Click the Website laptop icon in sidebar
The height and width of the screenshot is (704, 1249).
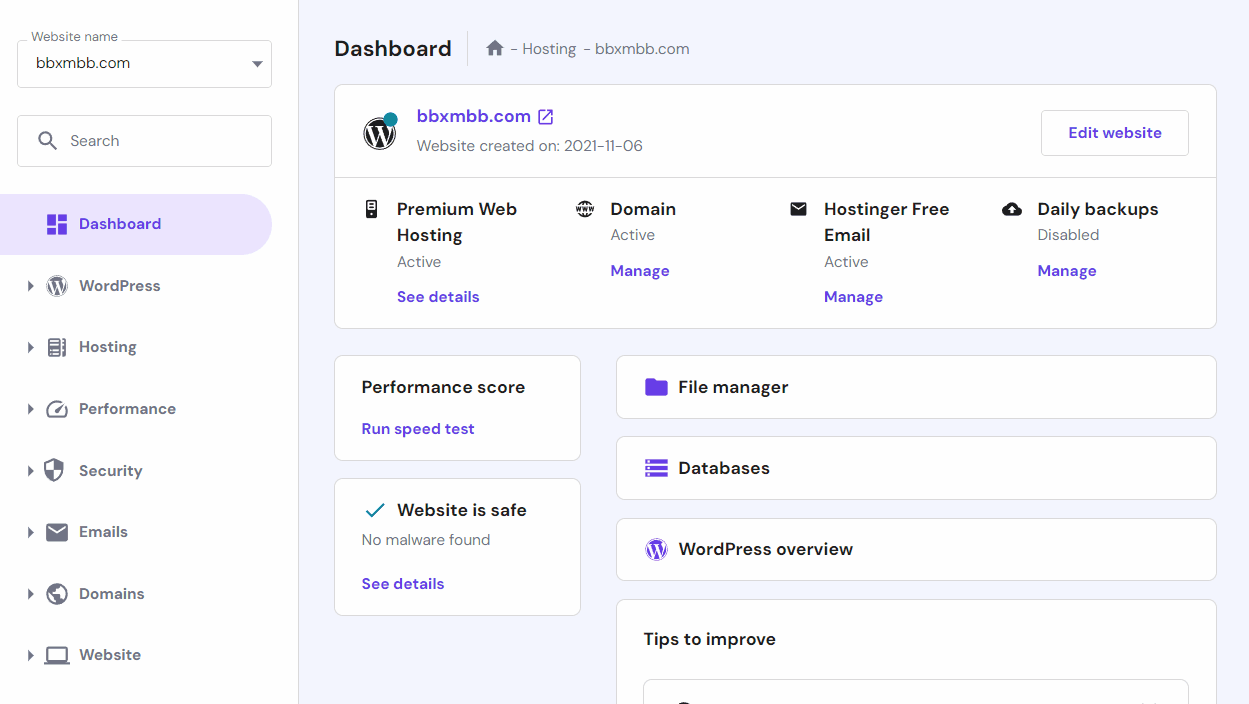(x=57, y=655)
